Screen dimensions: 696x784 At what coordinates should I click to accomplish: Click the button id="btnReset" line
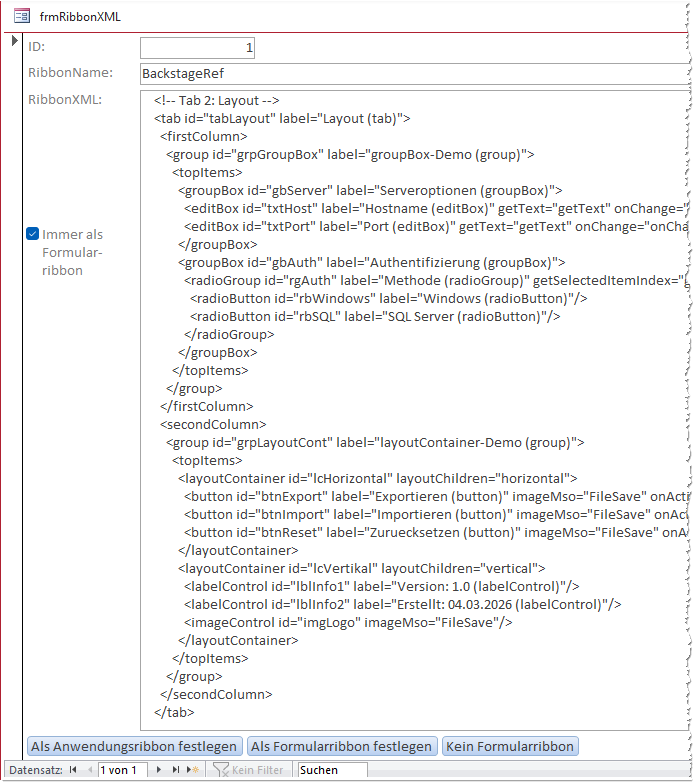[436, 532]
